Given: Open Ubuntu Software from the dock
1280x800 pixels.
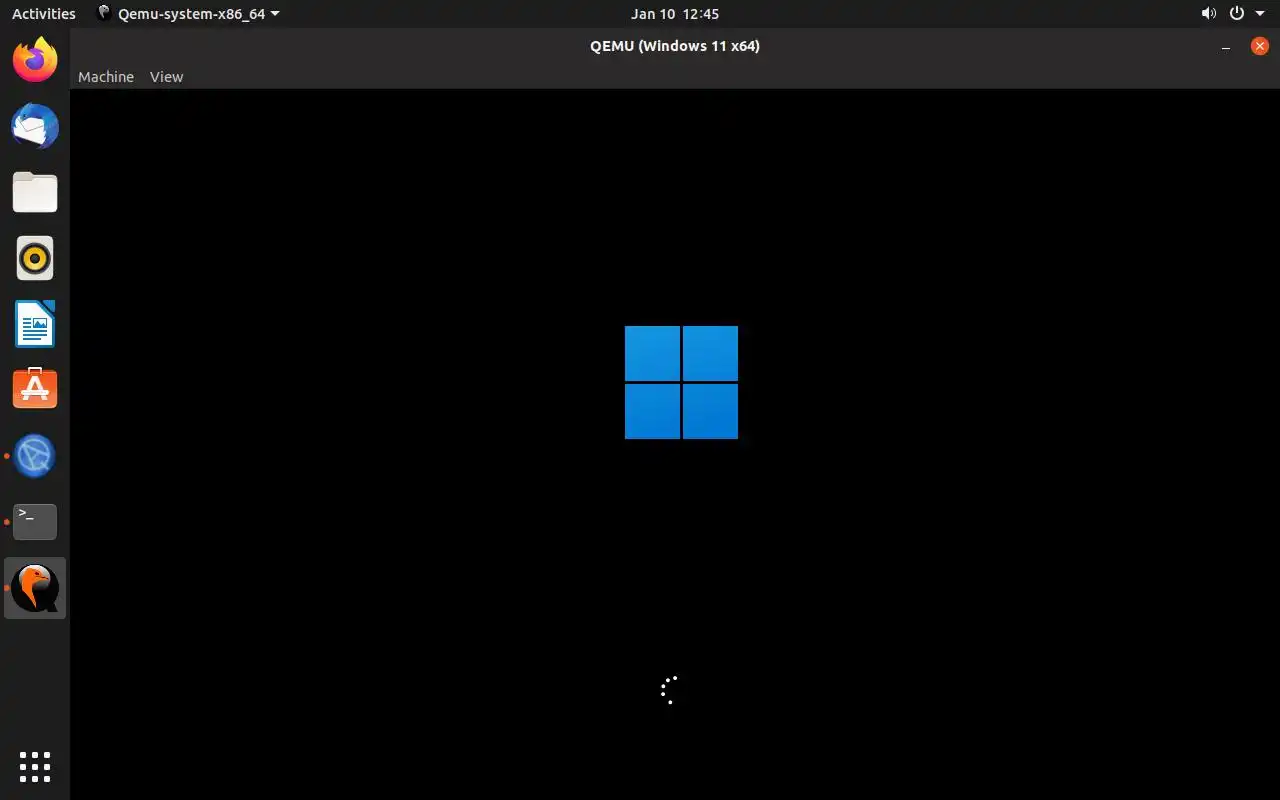Looking at the screenshot, I should tap(35, 390).
